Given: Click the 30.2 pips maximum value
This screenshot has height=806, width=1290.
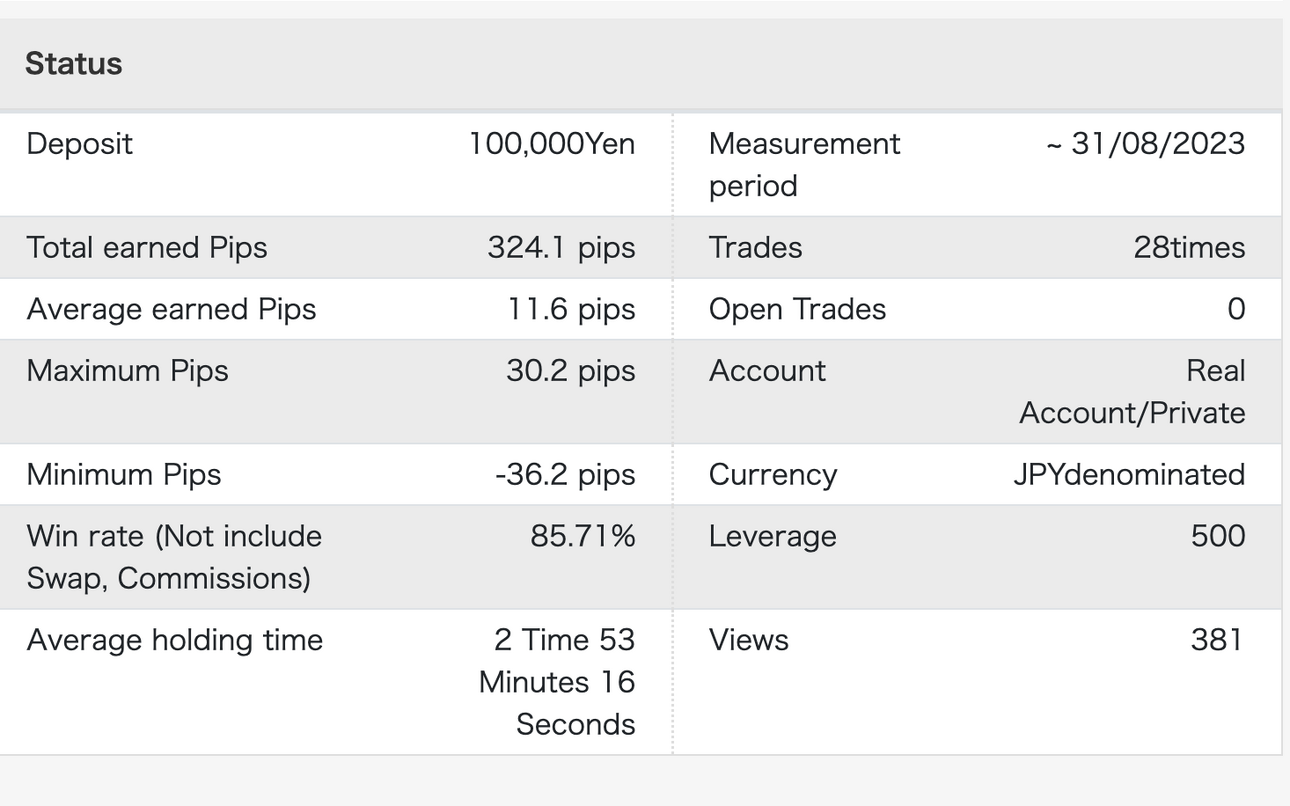Looking at the screenshot, I should (570, 371).
